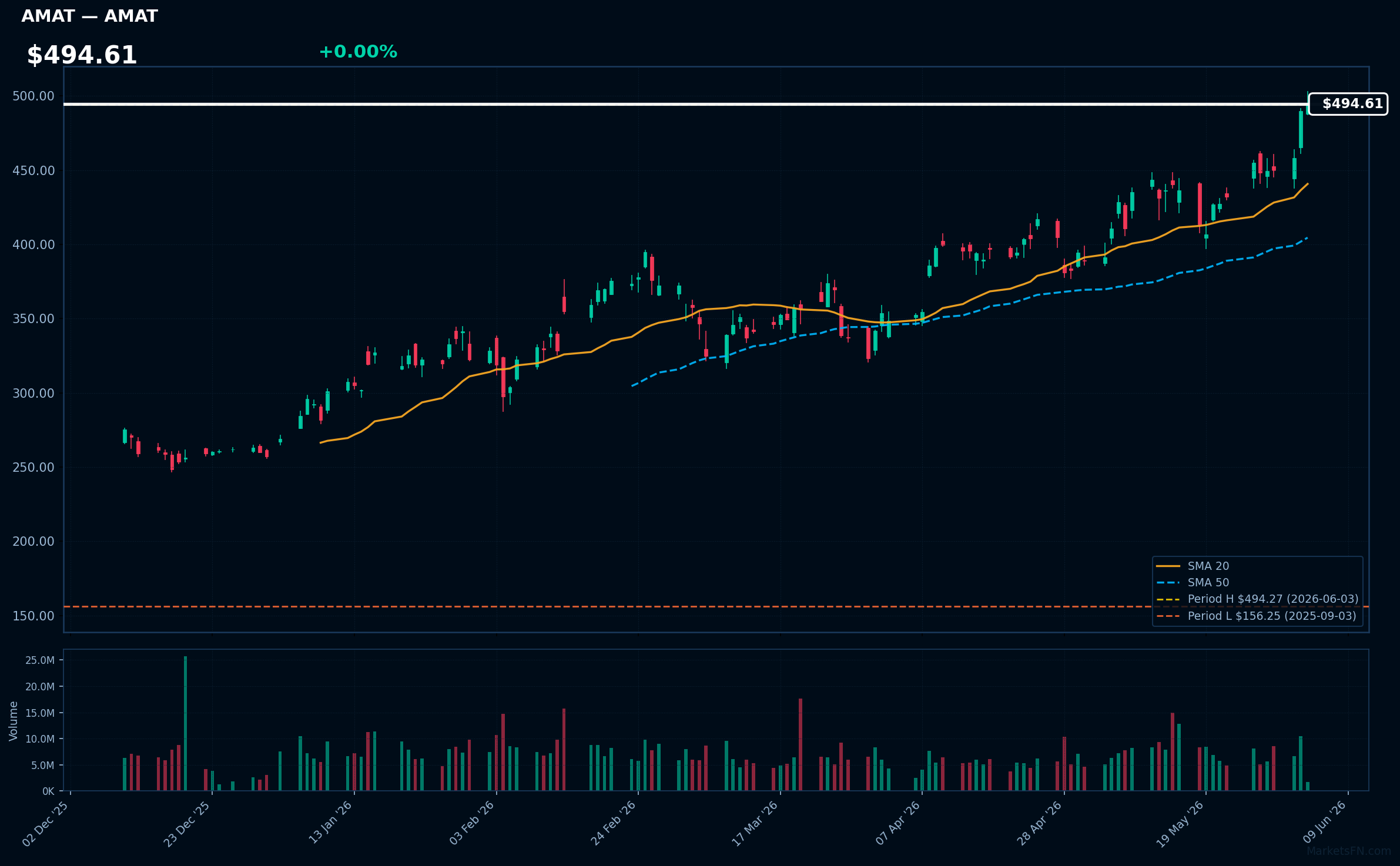Click the 24 Feb '26 date label
The height and width of the screenshot is (866, 1400).
click(614, 824)
